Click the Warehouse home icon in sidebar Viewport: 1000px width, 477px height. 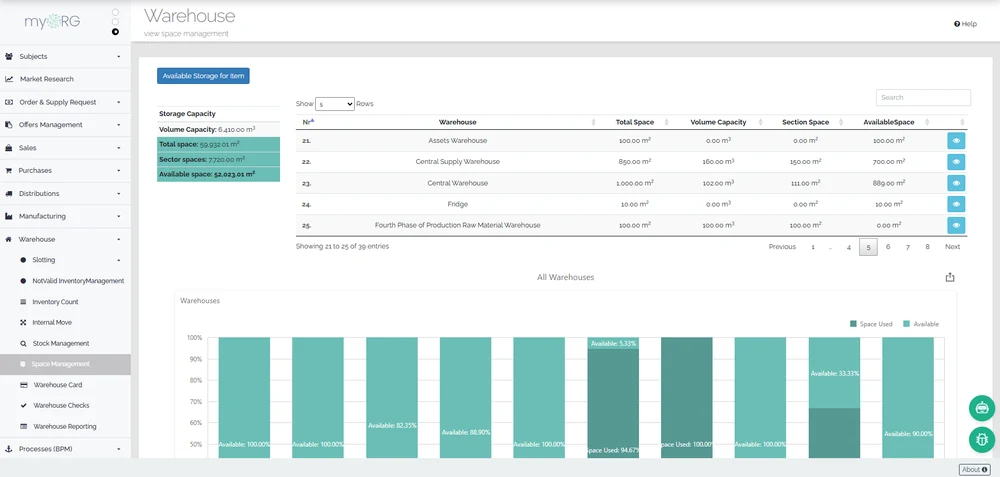[x=9, y=239]
